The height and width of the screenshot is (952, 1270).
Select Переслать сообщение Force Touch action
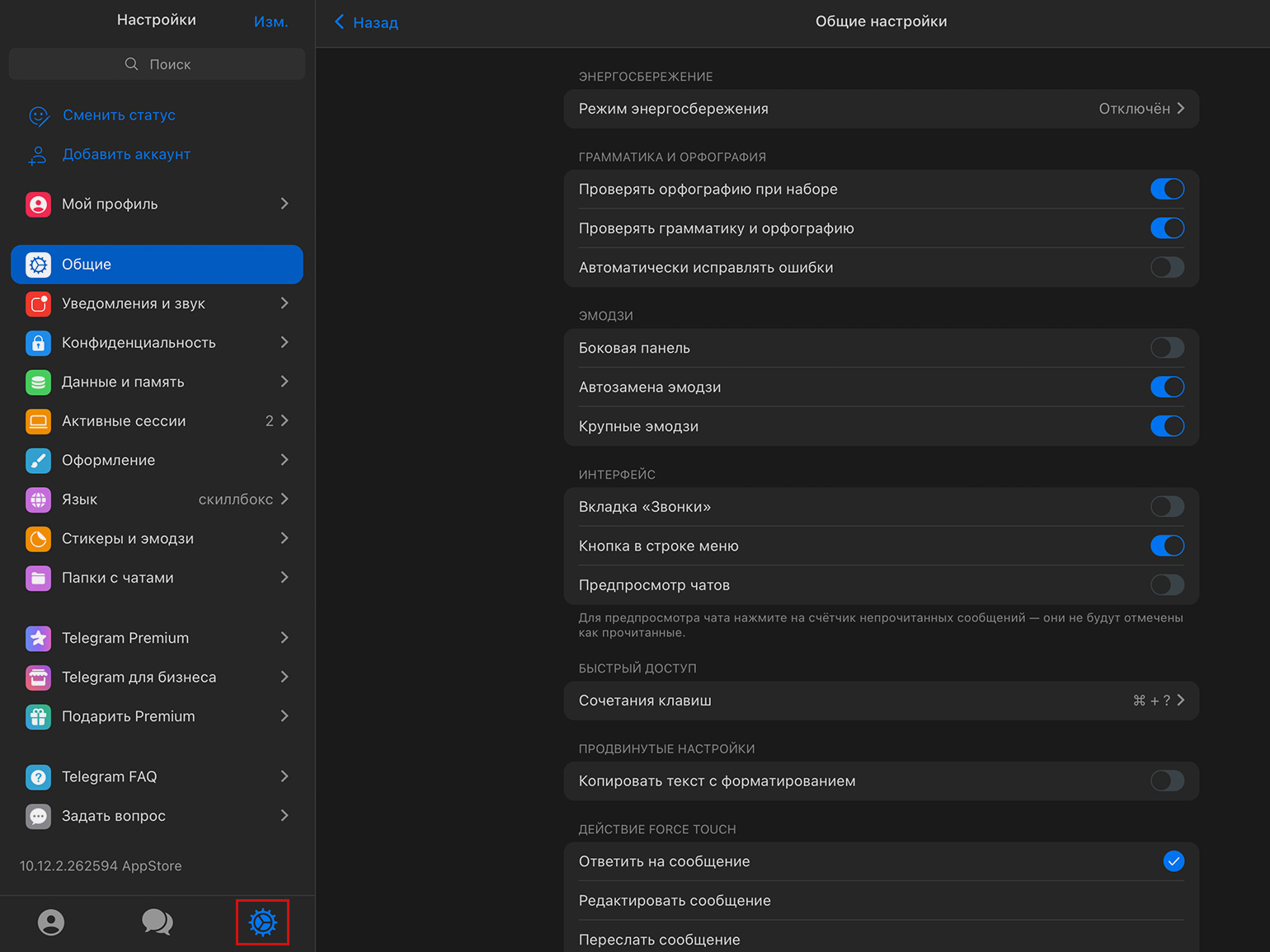click(x=881, y=938)
